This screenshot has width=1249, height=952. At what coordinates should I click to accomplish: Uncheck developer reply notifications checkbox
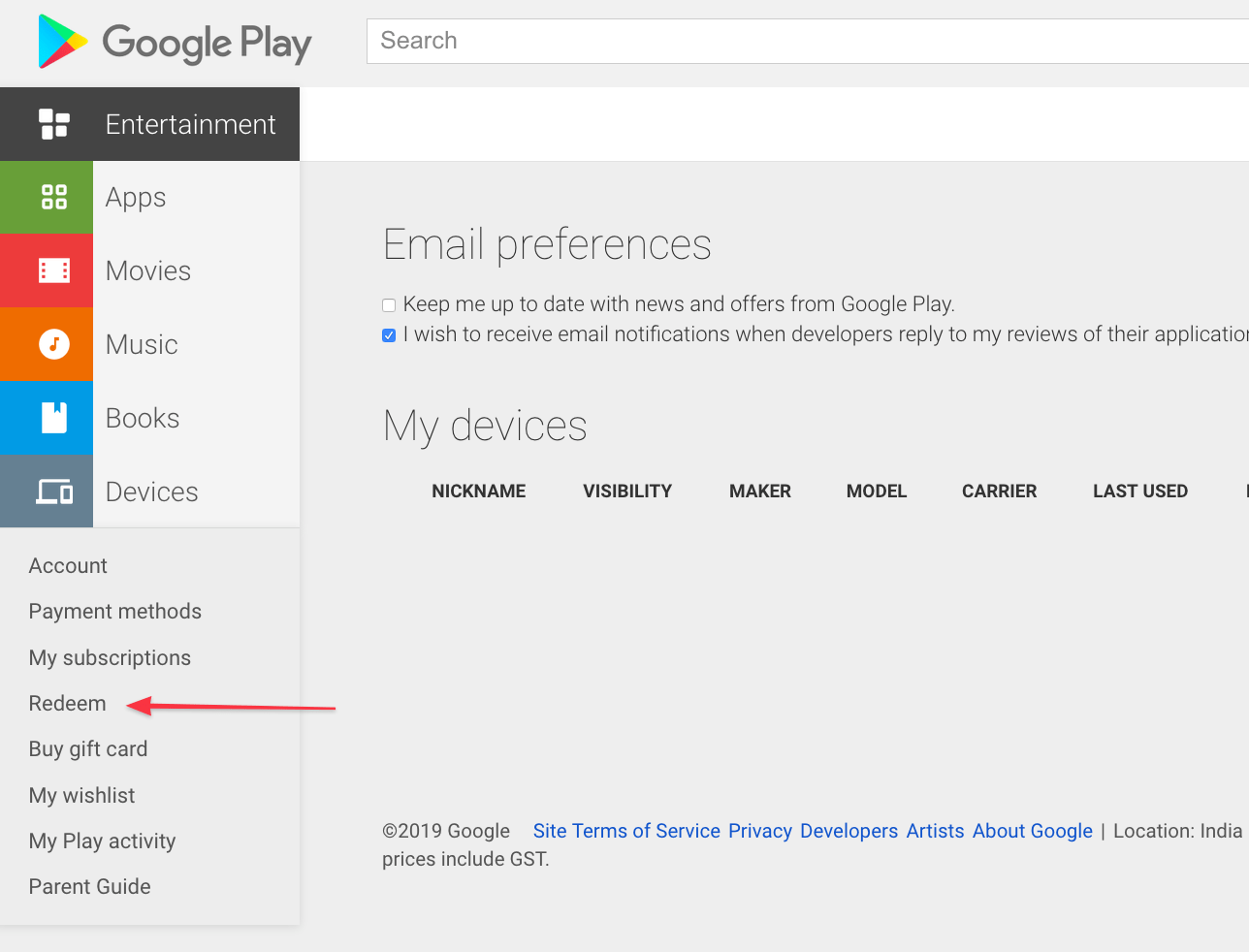(389, 335)
